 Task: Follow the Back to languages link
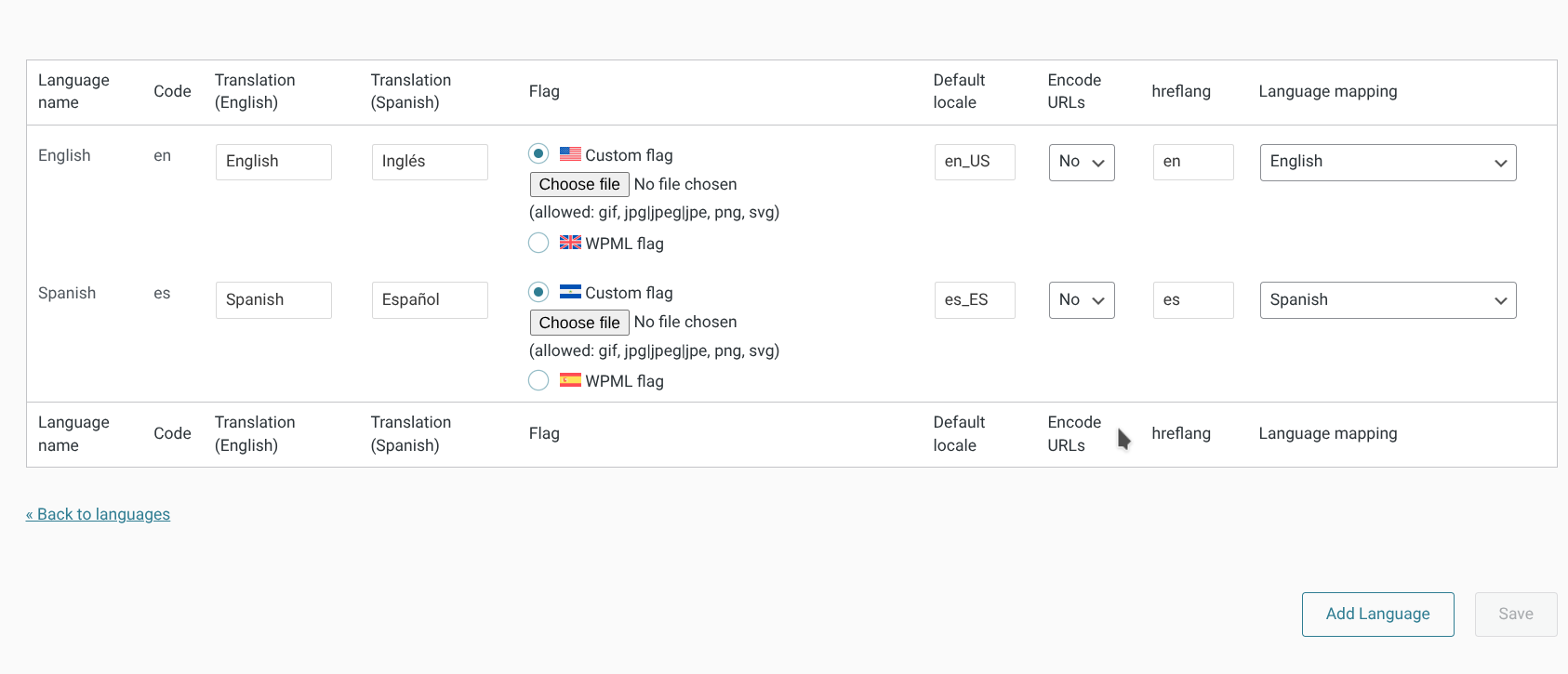tap(99, 514)
